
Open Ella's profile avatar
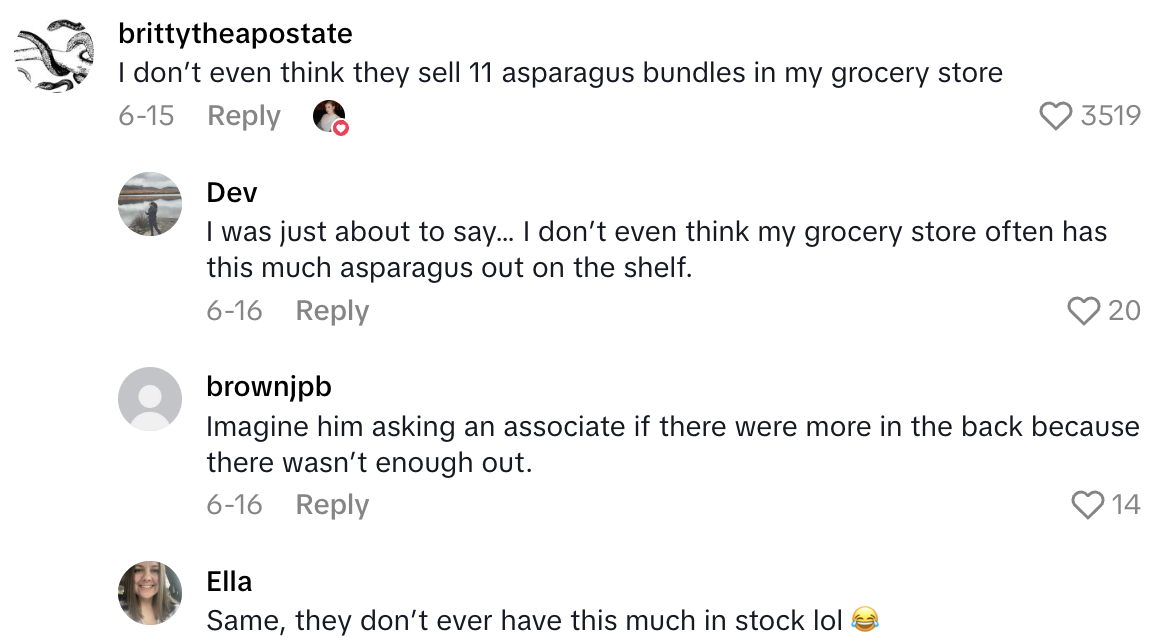[x=150, y=593]
